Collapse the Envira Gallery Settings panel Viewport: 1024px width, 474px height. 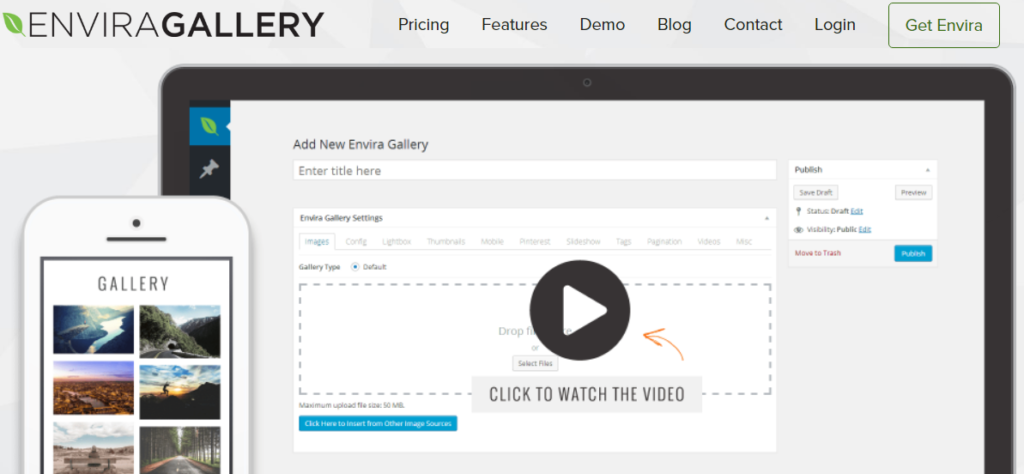coord(767,218)
